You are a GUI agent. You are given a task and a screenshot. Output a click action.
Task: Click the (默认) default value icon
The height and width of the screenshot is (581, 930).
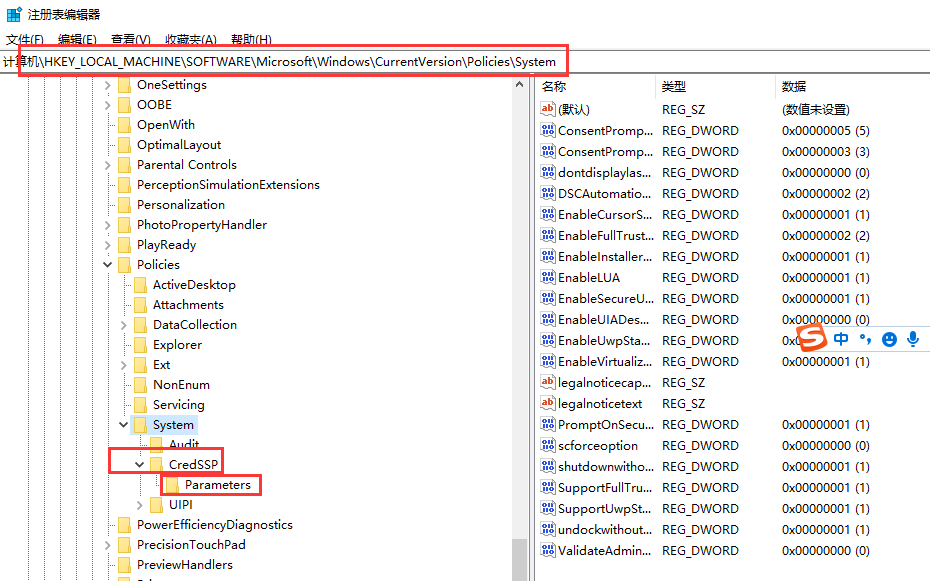547,110
